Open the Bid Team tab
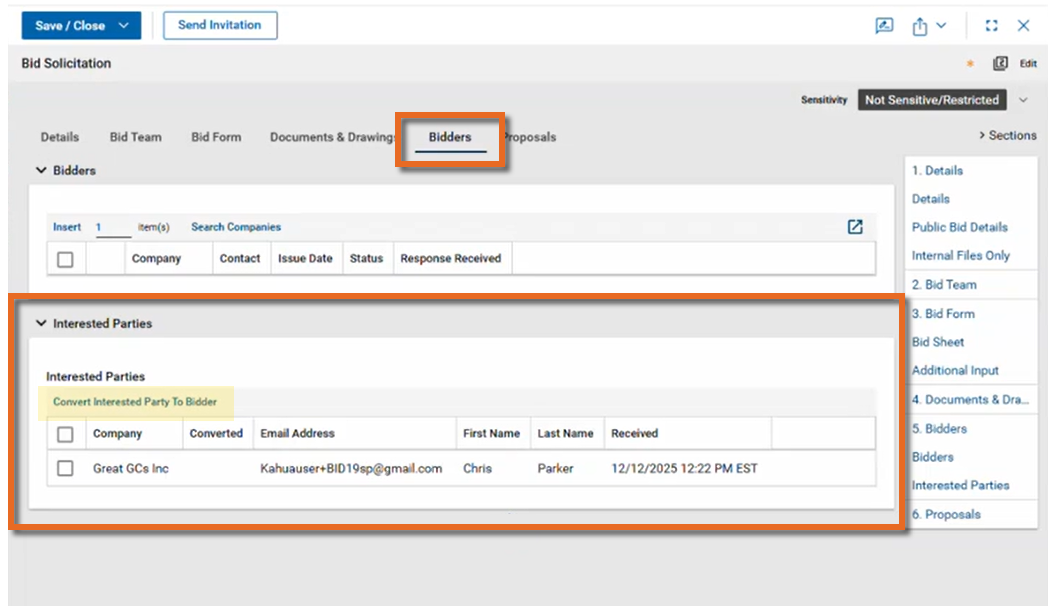1048x606 pixels. pos(135,137)
